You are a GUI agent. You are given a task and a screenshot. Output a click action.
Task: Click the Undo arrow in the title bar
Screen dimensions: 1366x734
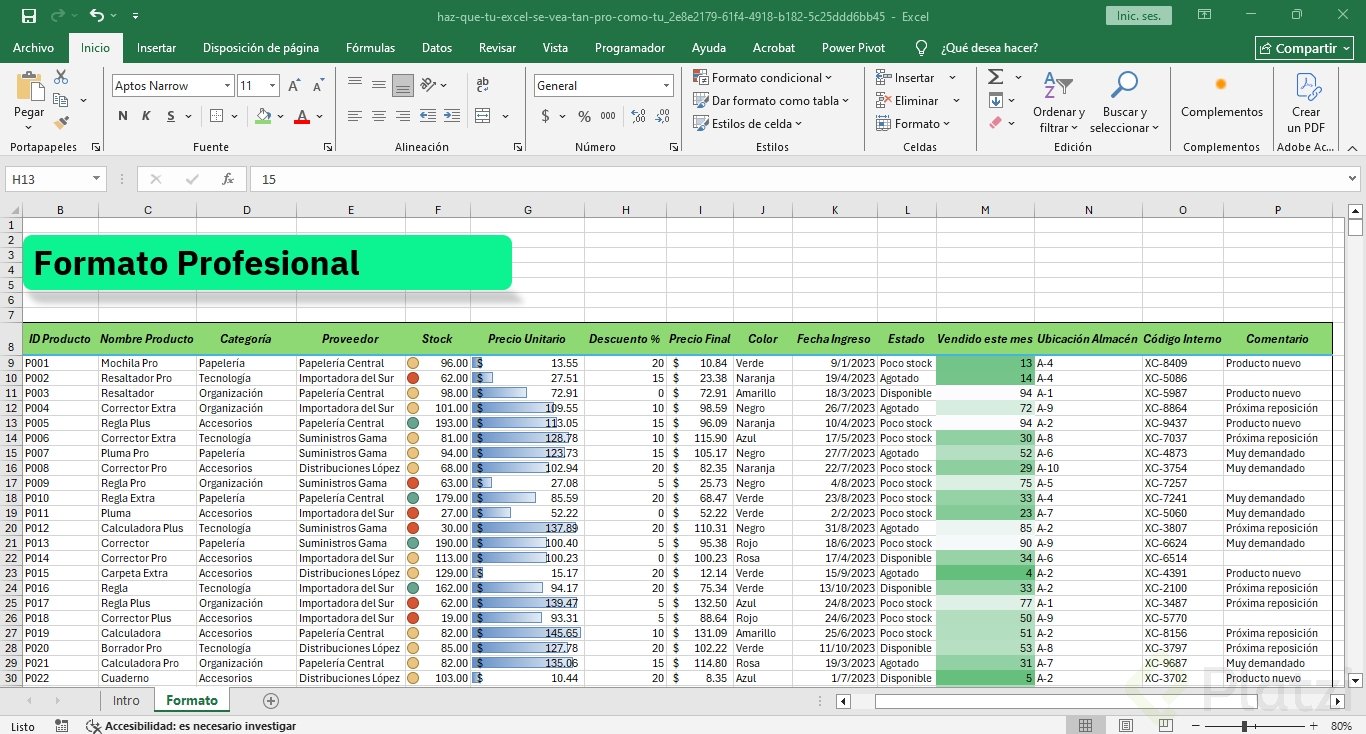coord(96,16)
